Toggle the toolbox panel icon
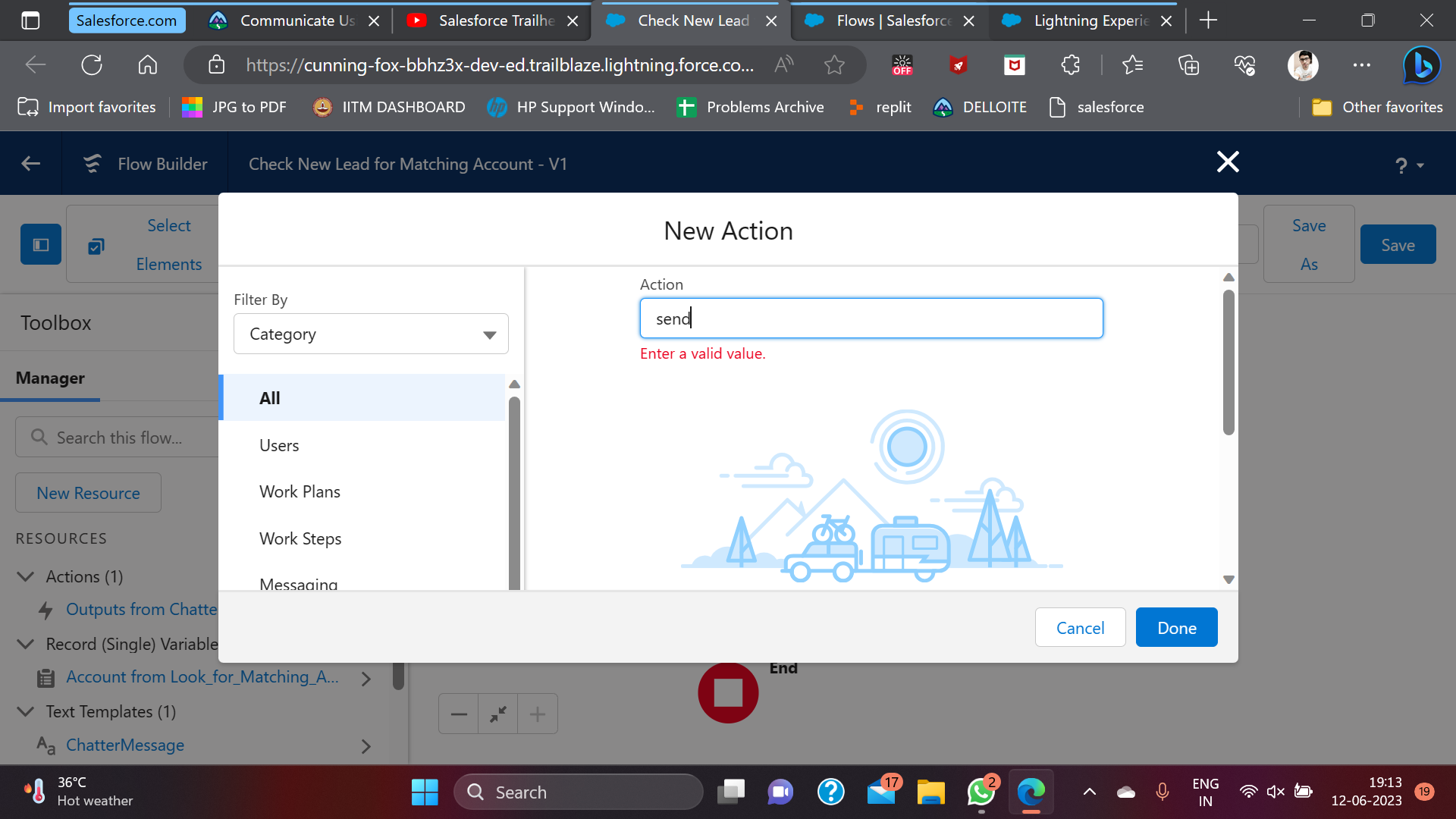1456x819 pixels. (41, 245)
